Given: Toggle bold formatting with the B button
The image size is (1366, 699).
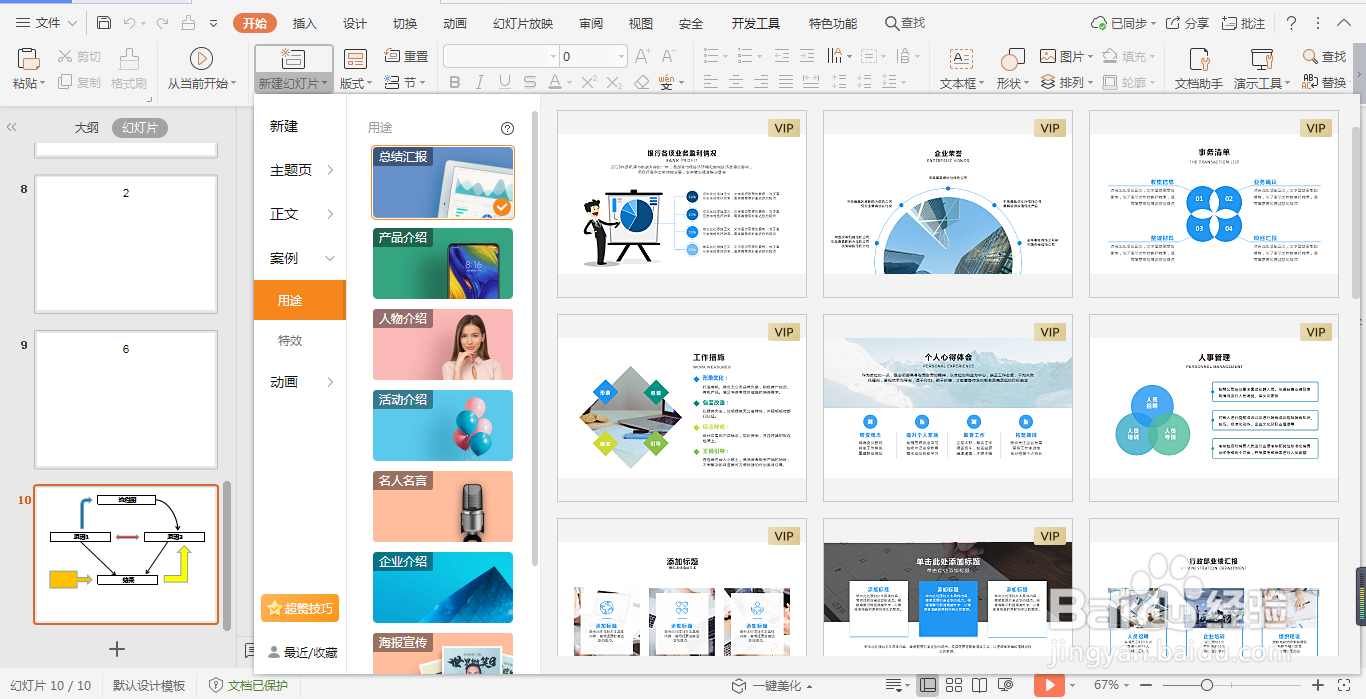Looking at the screenshot, I should (455, 80).
